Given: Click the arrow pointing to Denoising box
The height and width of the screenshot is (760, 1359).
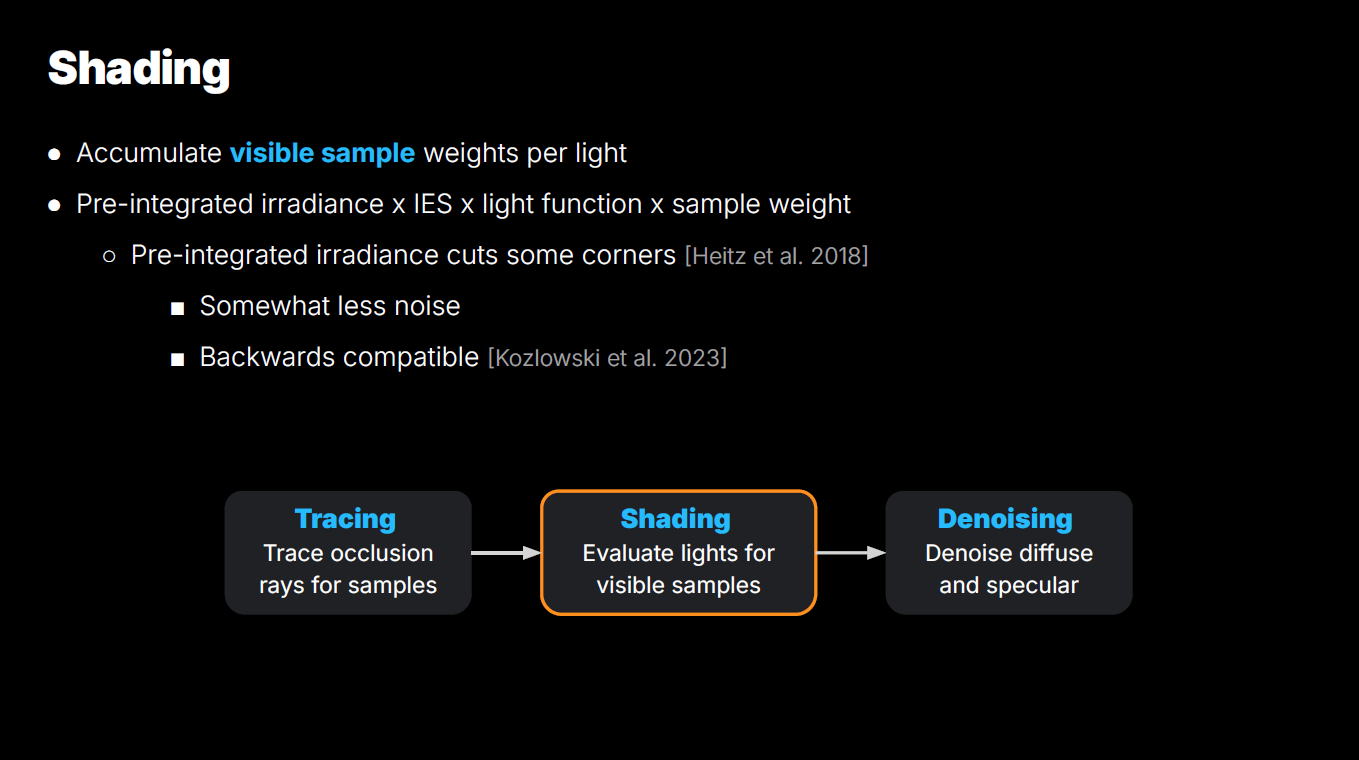Looking at the screenshot, I should [x=850, y=553].
